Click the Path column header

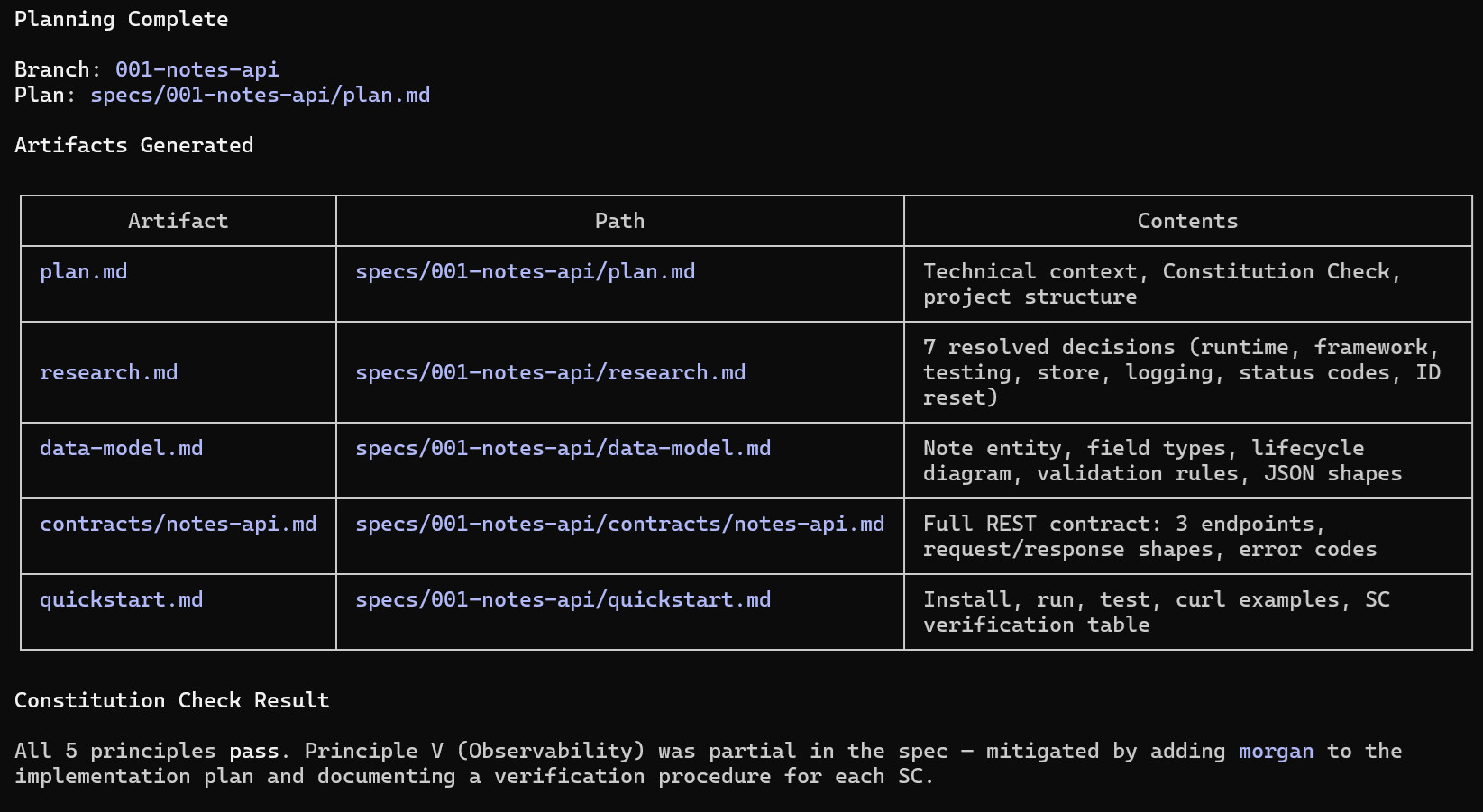619,221
